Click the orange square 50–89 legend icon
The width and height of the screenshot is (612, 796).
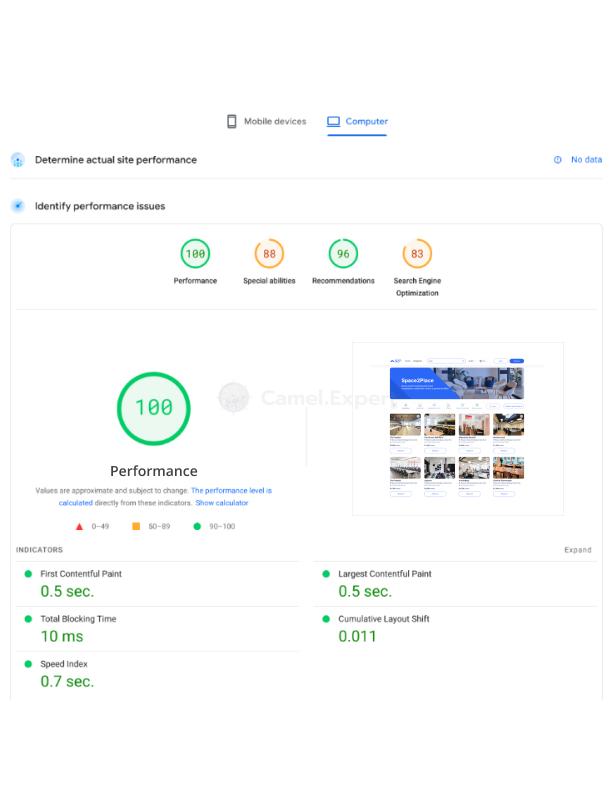click(x=137, y=526)
